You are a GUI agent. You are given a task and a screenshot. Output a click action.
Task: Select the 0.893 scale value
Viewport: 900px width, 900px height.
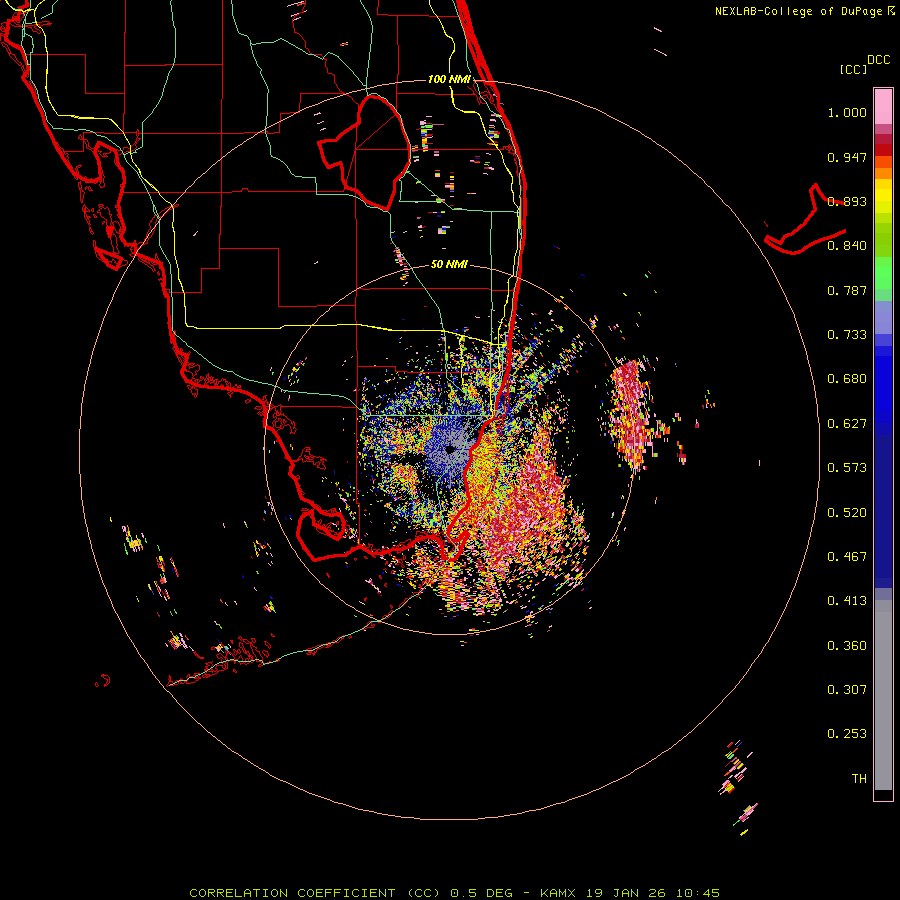click(847, 201)
